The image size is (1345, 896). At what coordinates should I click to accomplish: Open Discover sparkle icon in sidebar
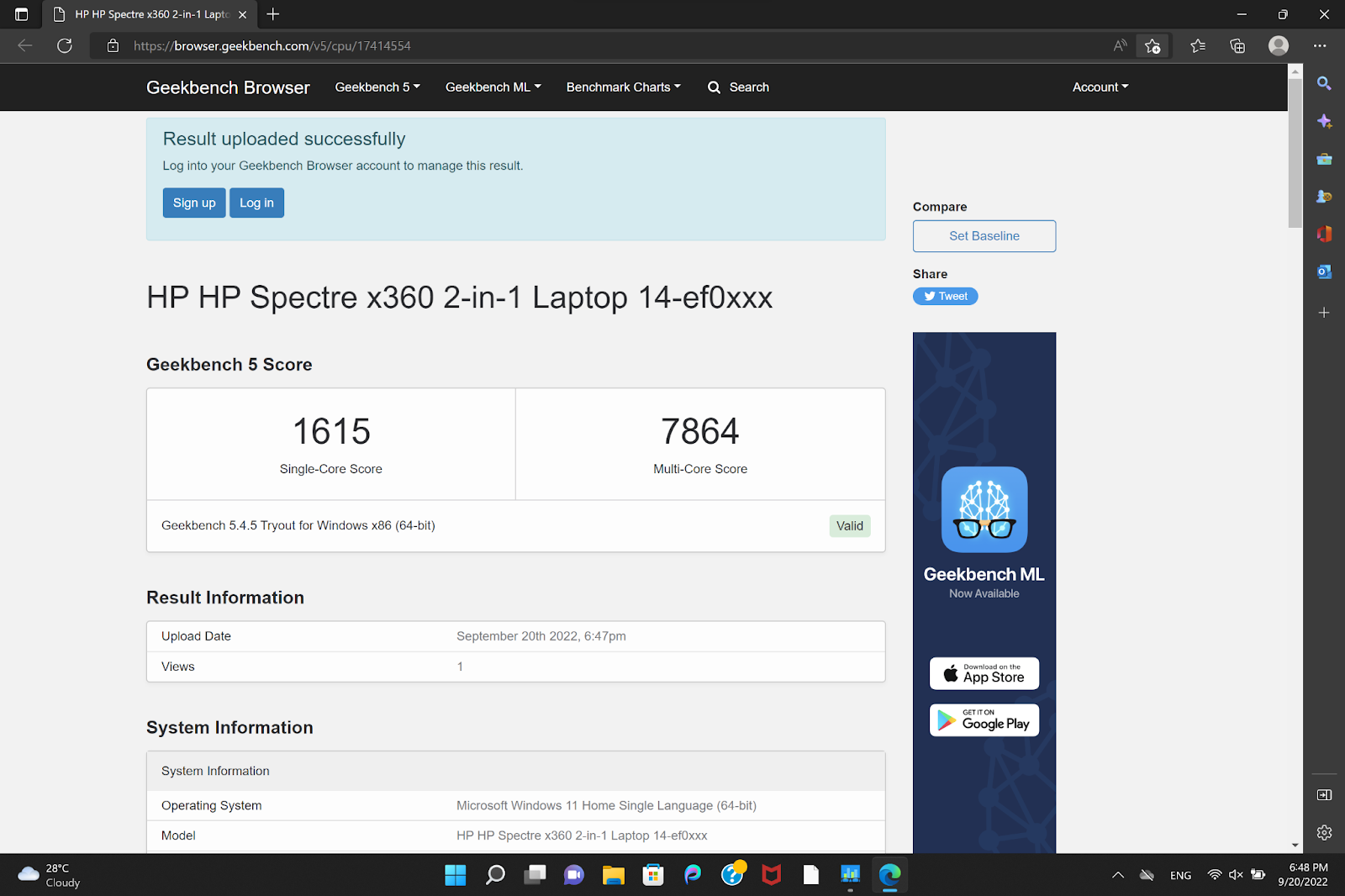pyautogui.click(x=1324, y=121)
